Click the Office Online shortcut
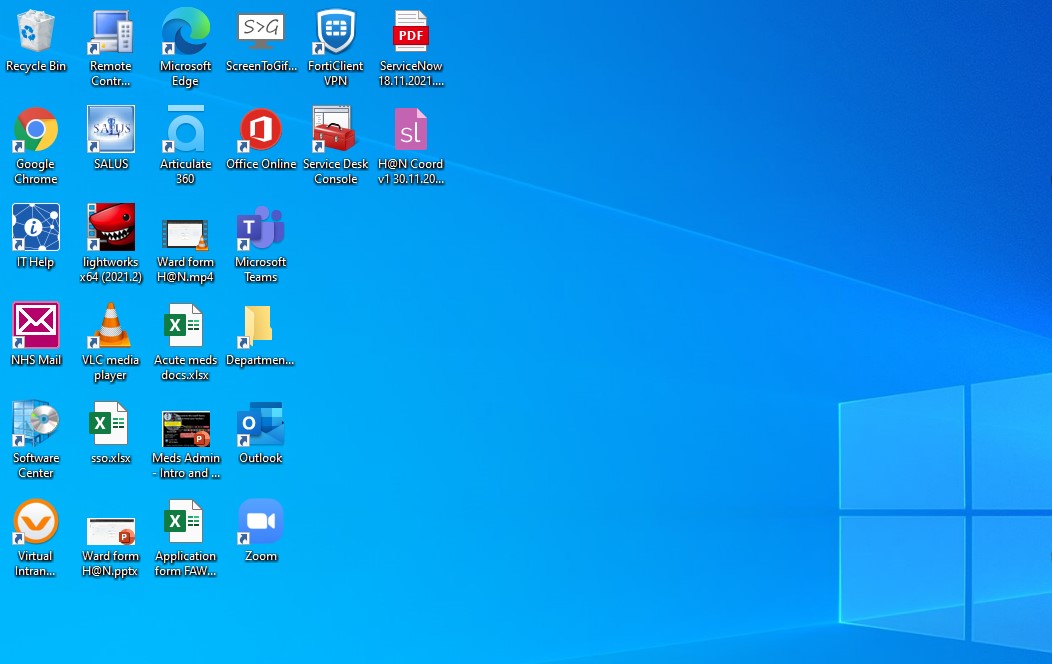1052x664 pixels. pyautogui.click(x=261, y=129)
